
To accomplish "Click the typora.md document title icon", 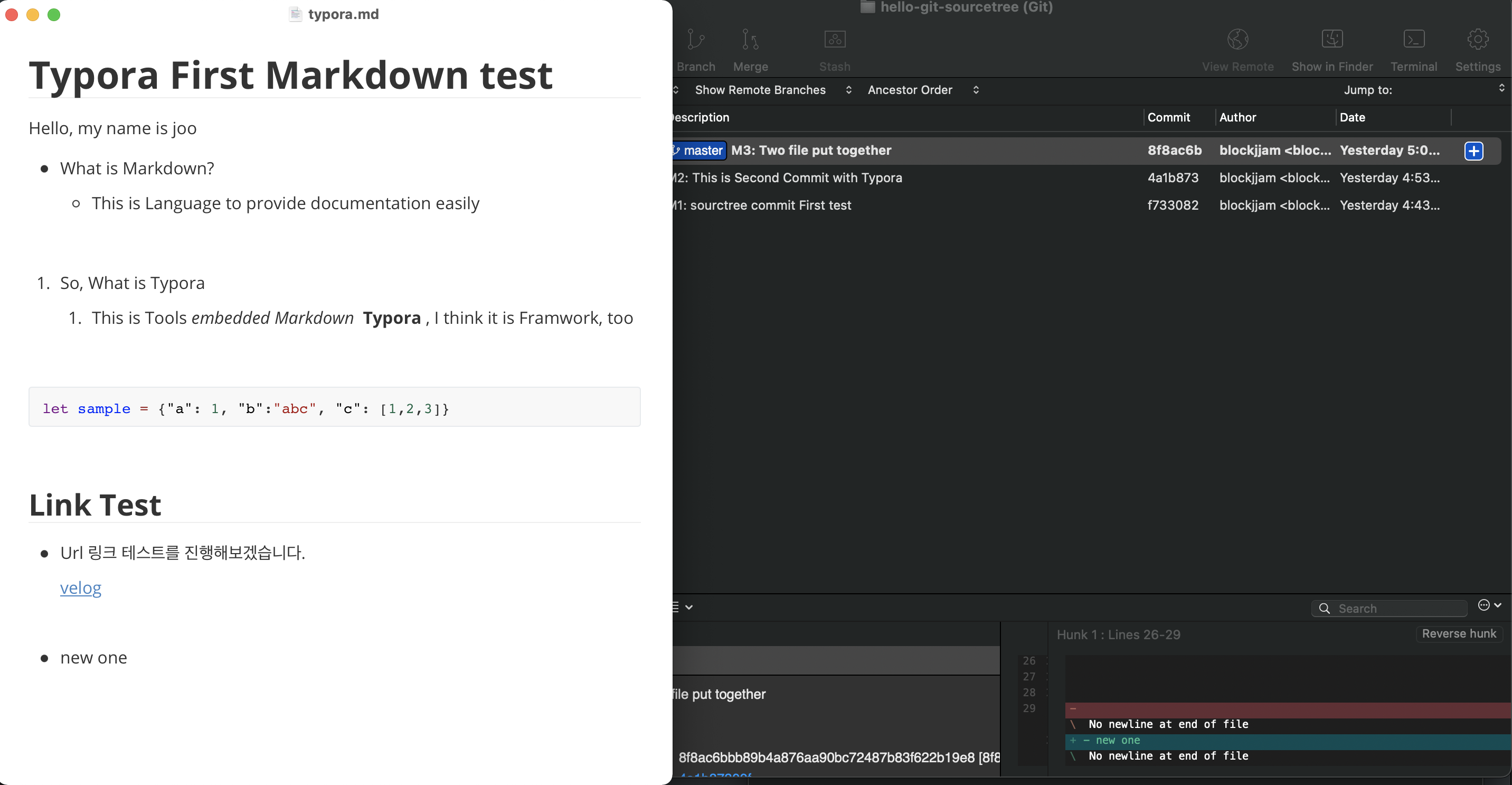I will tap(295, 14).
